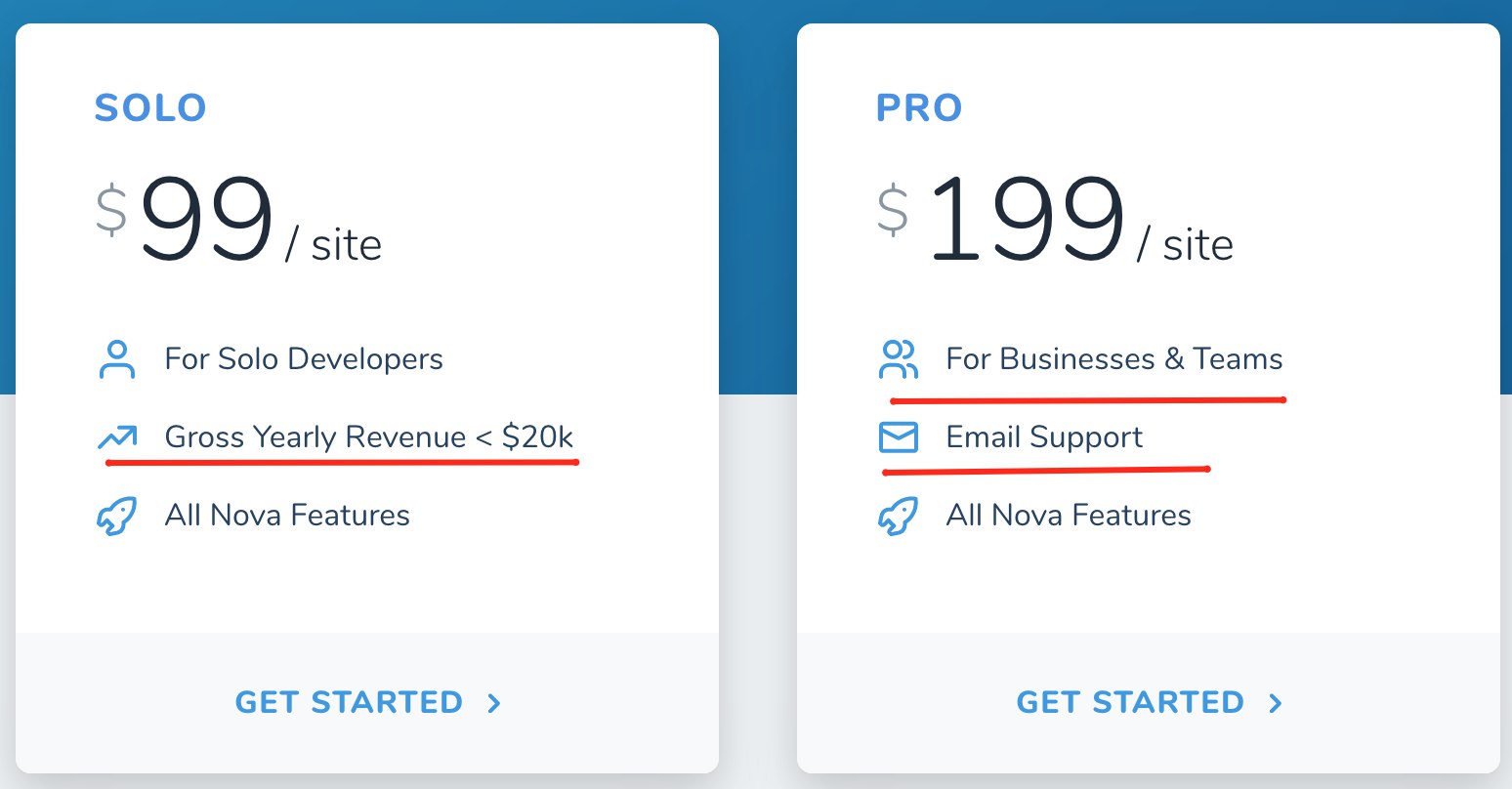Image resolution: width=1512 pixels, height=789 pixels.
Task: Click the single-user icon beside For Solo Developers
Action: pyautogui.click(x=117, y=359)
